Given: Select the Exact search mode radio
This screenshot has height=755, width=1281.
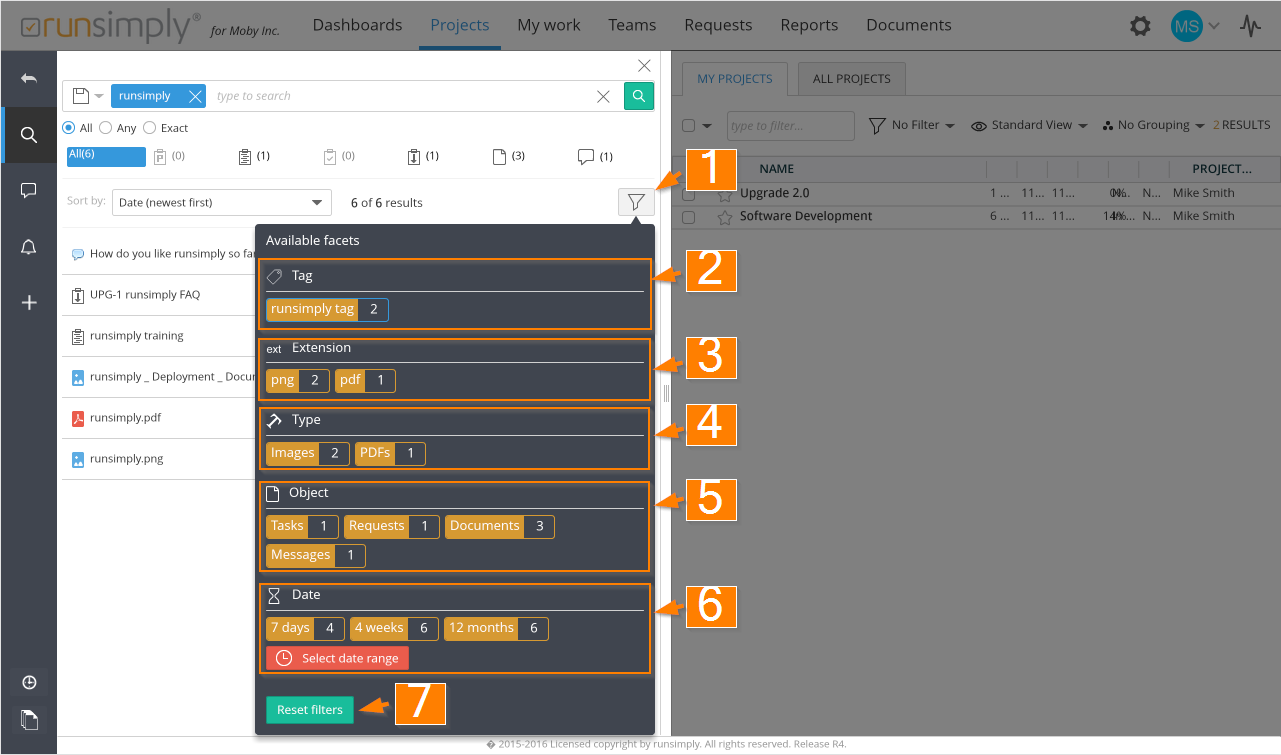Looking at the screenshot, I should [150, 128].
